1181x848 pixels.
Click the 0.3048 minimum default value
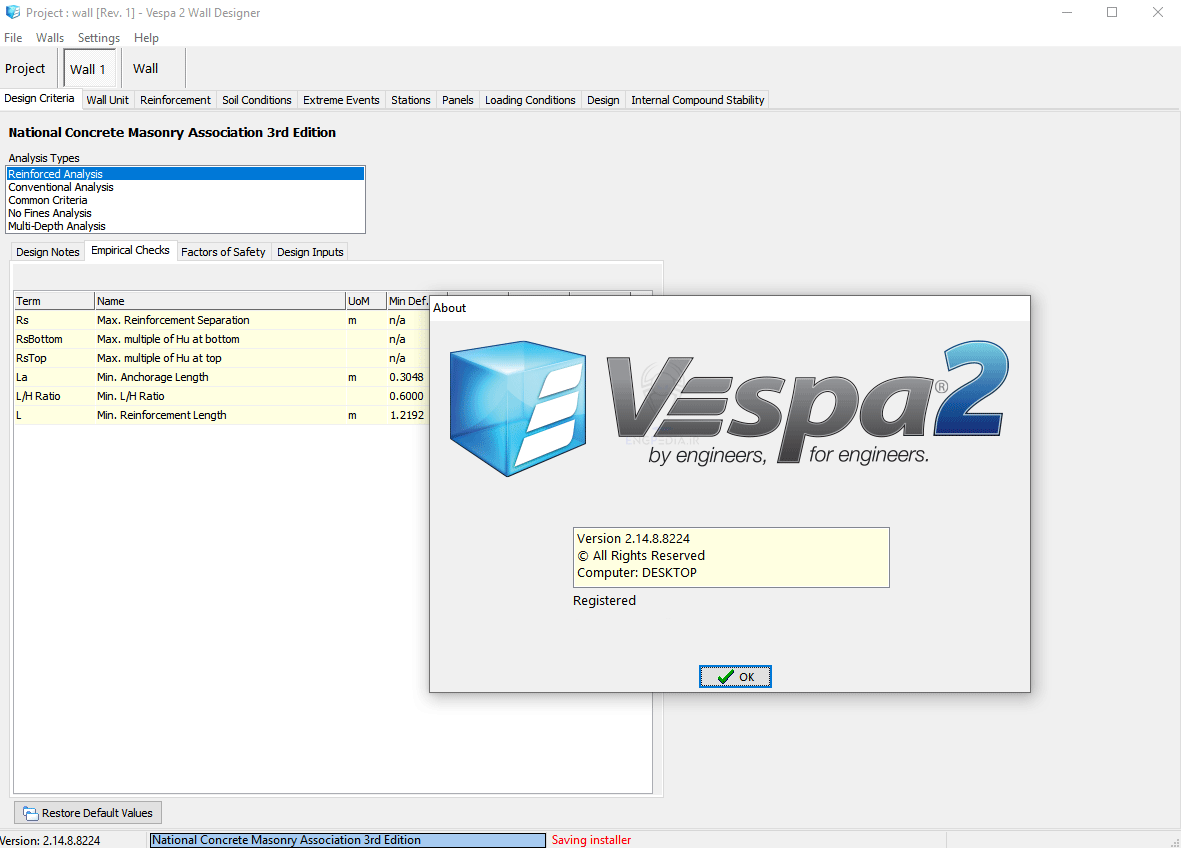coord(407,377)
